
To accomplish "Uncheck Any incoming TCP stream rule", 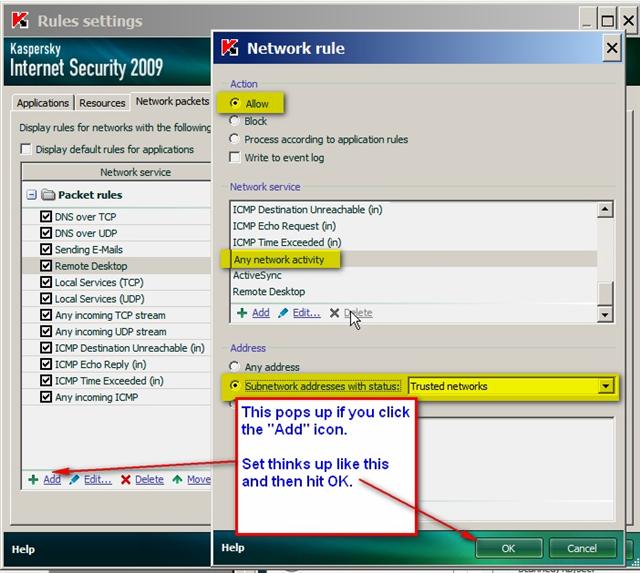I will (x=46, y=315).
